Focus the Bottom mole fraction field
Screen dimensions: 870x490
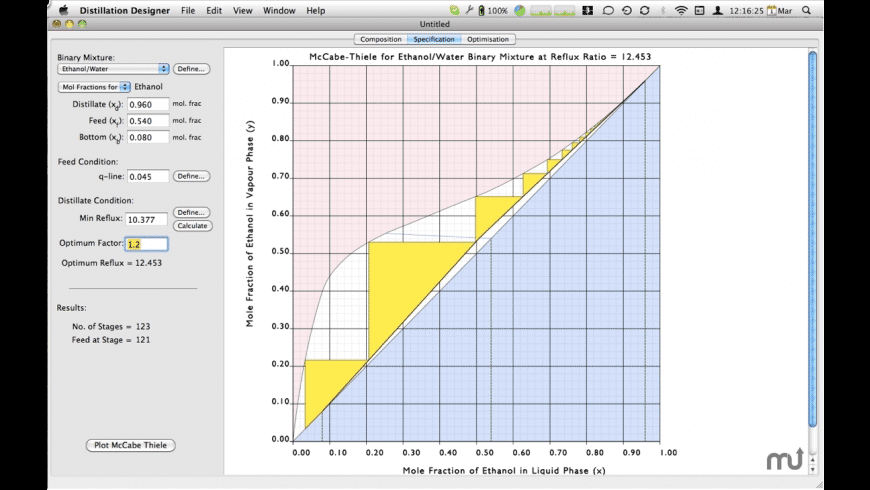148,137
